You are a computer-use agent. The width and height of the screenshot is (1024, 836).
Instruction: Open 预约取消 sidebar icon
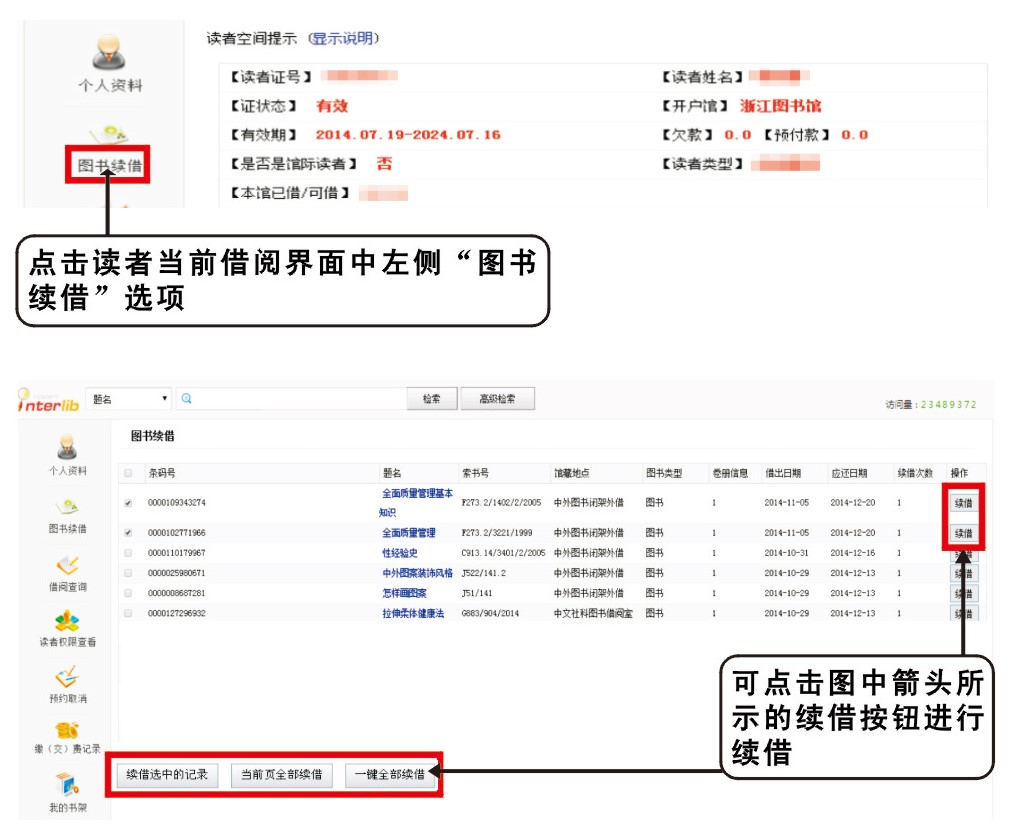[67, 678]
